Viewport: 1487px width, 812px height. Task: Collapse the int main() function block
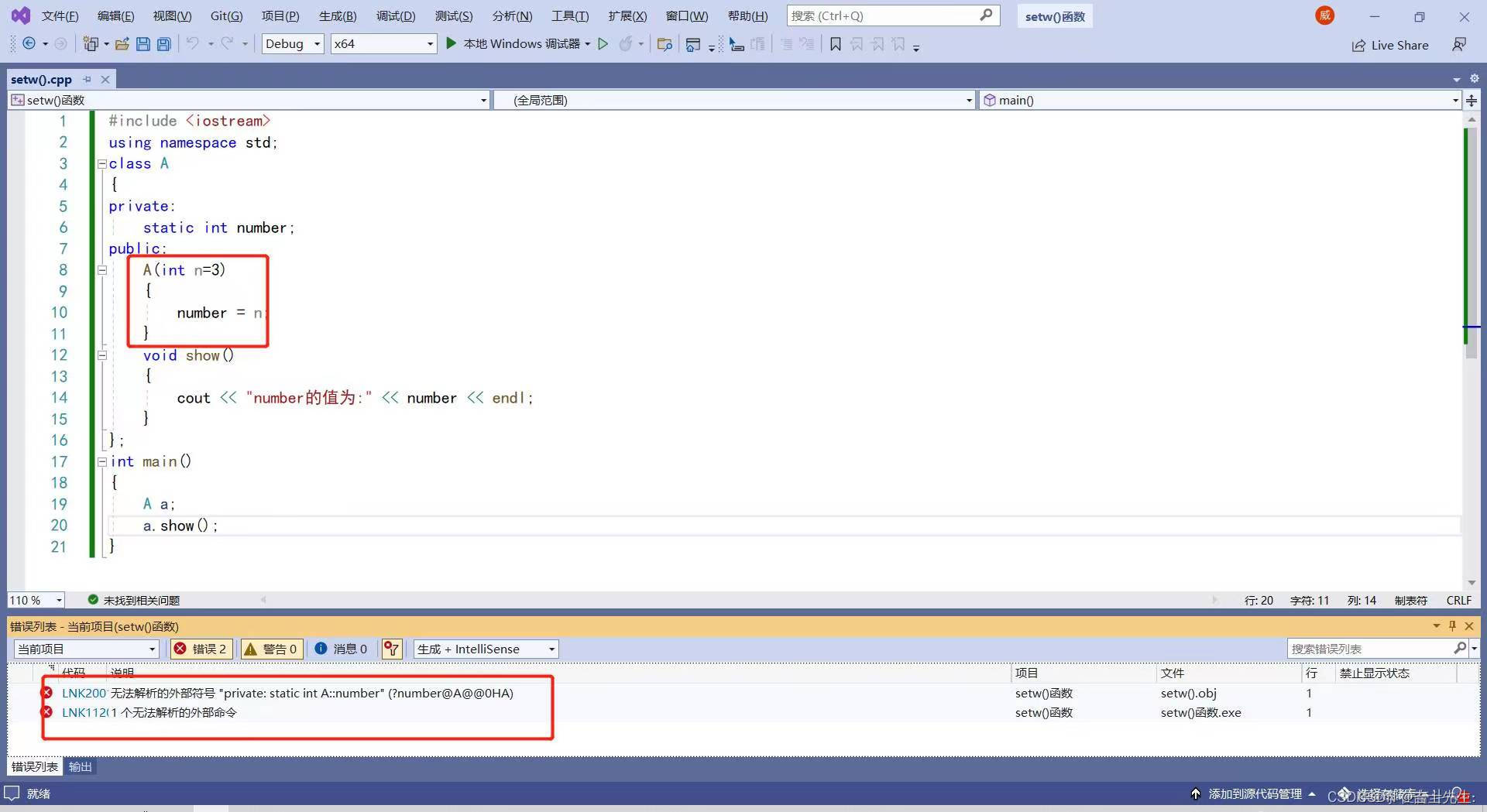(101, 462)
